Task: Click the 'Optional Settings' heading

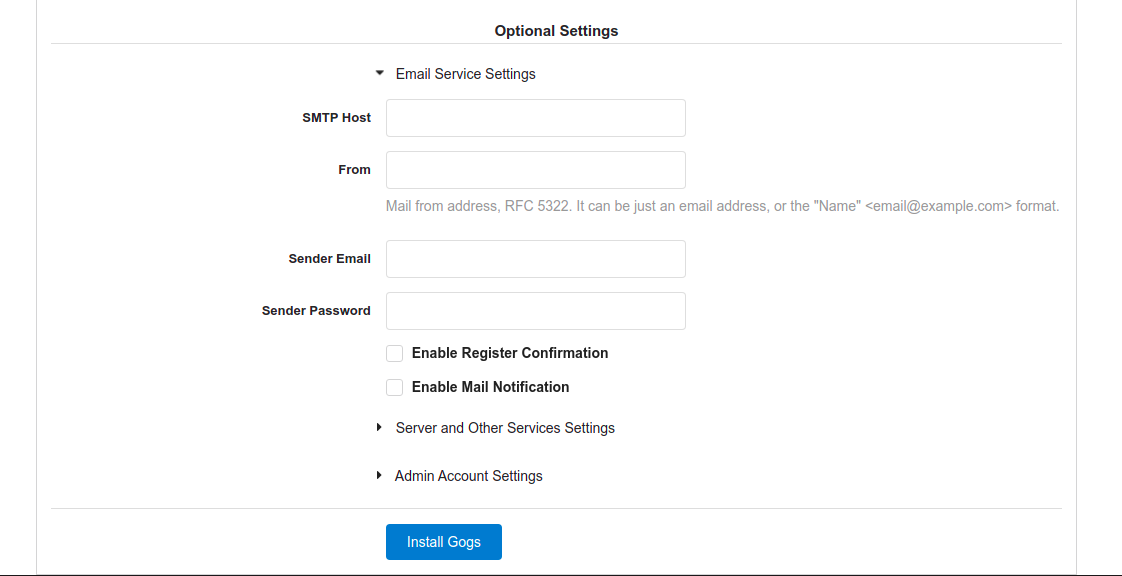Action: tap(556, 31)
